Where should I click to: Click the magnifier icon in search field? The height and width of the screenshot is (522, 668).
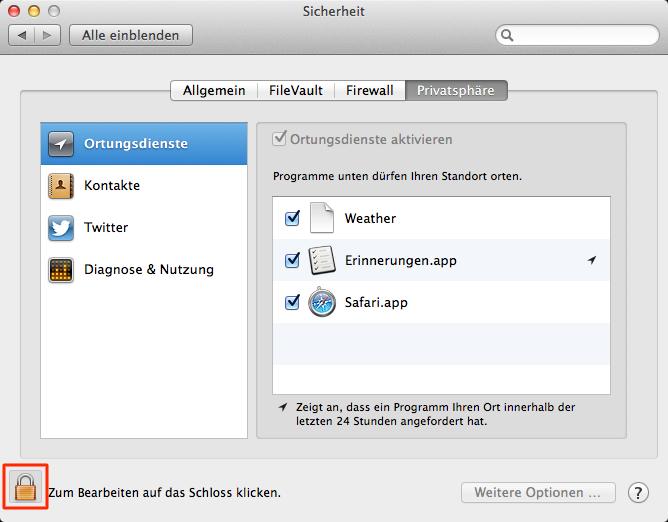coord(507,35)
